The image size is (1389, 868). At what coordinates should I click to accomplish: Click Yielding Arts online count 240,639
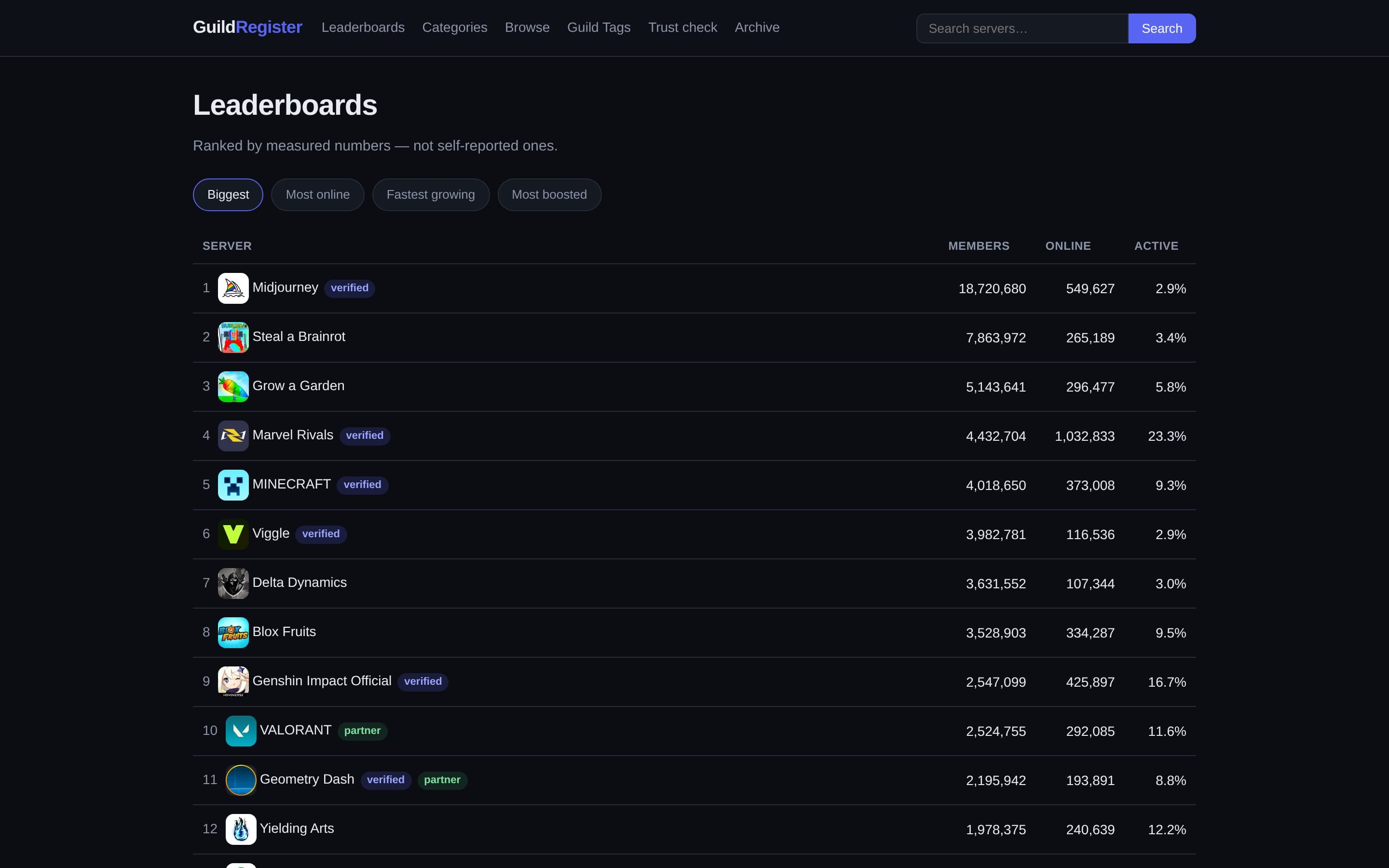point(1090,829)
